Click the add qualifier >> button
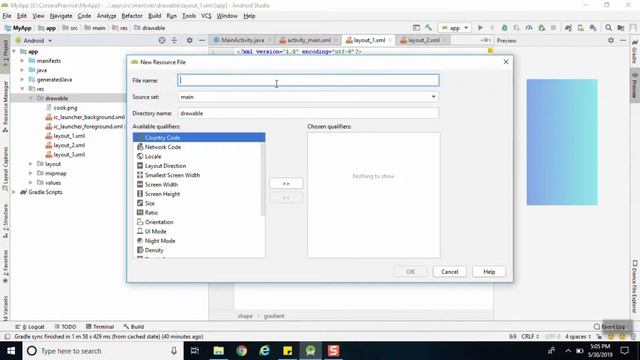Viewport: 640px width, 360px height. pos(286,183)
